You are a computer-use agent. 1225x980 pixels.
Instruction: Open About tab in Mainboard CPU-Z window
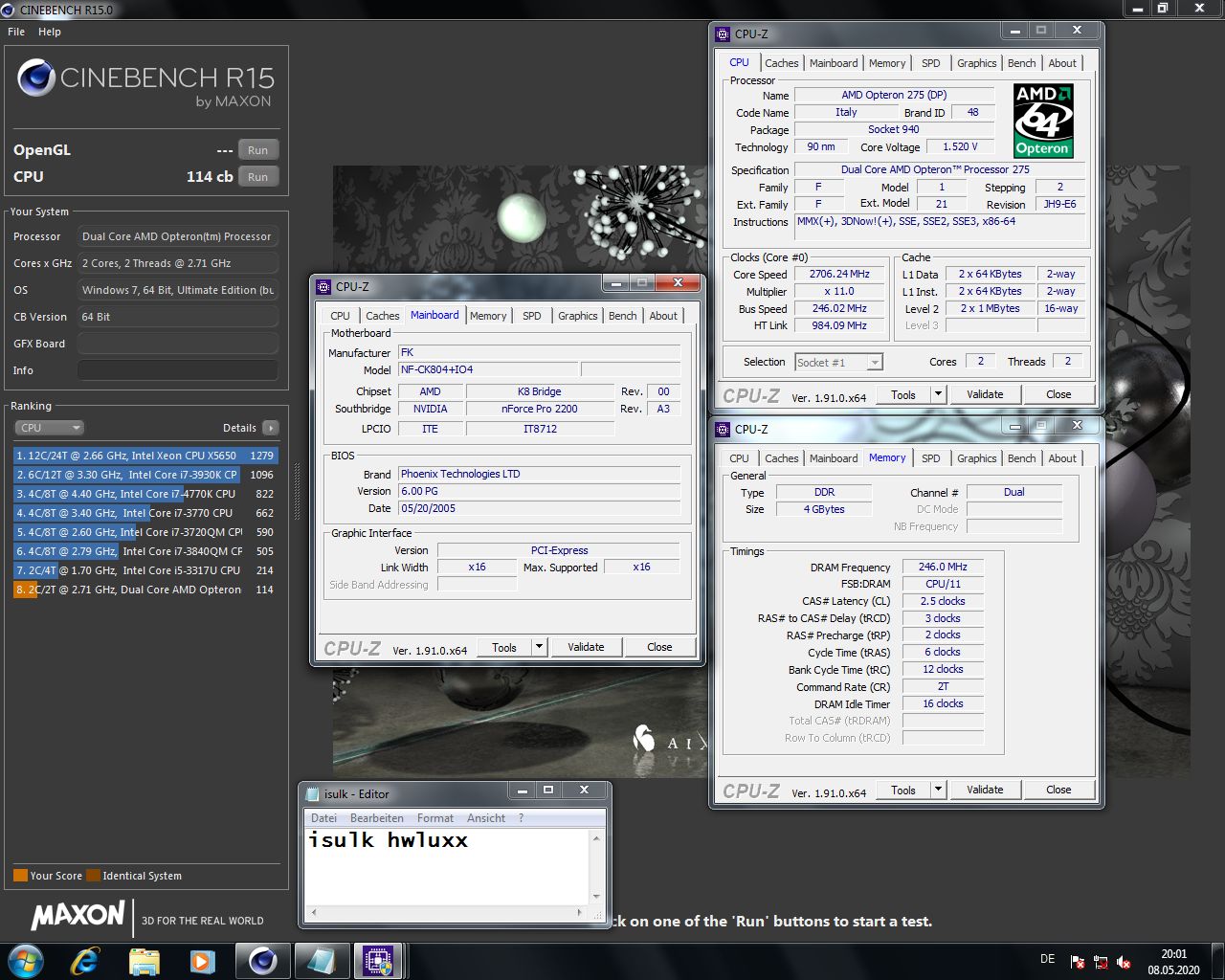[663, 316]
